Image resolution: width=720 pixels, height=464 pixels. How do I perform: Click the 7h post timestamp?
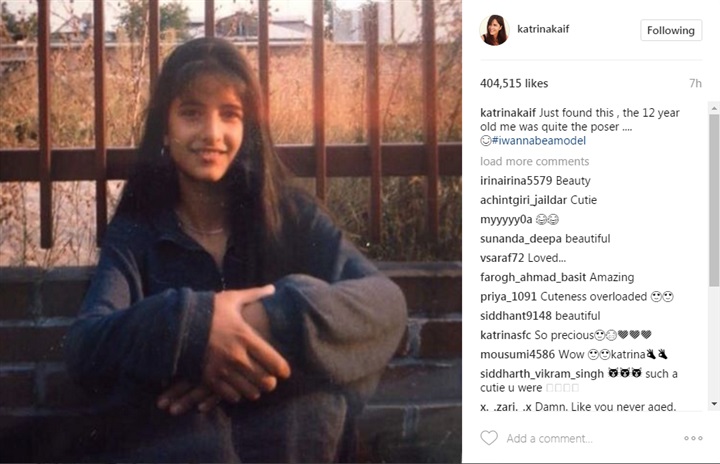pyautogui.click(x=695, y=83)
